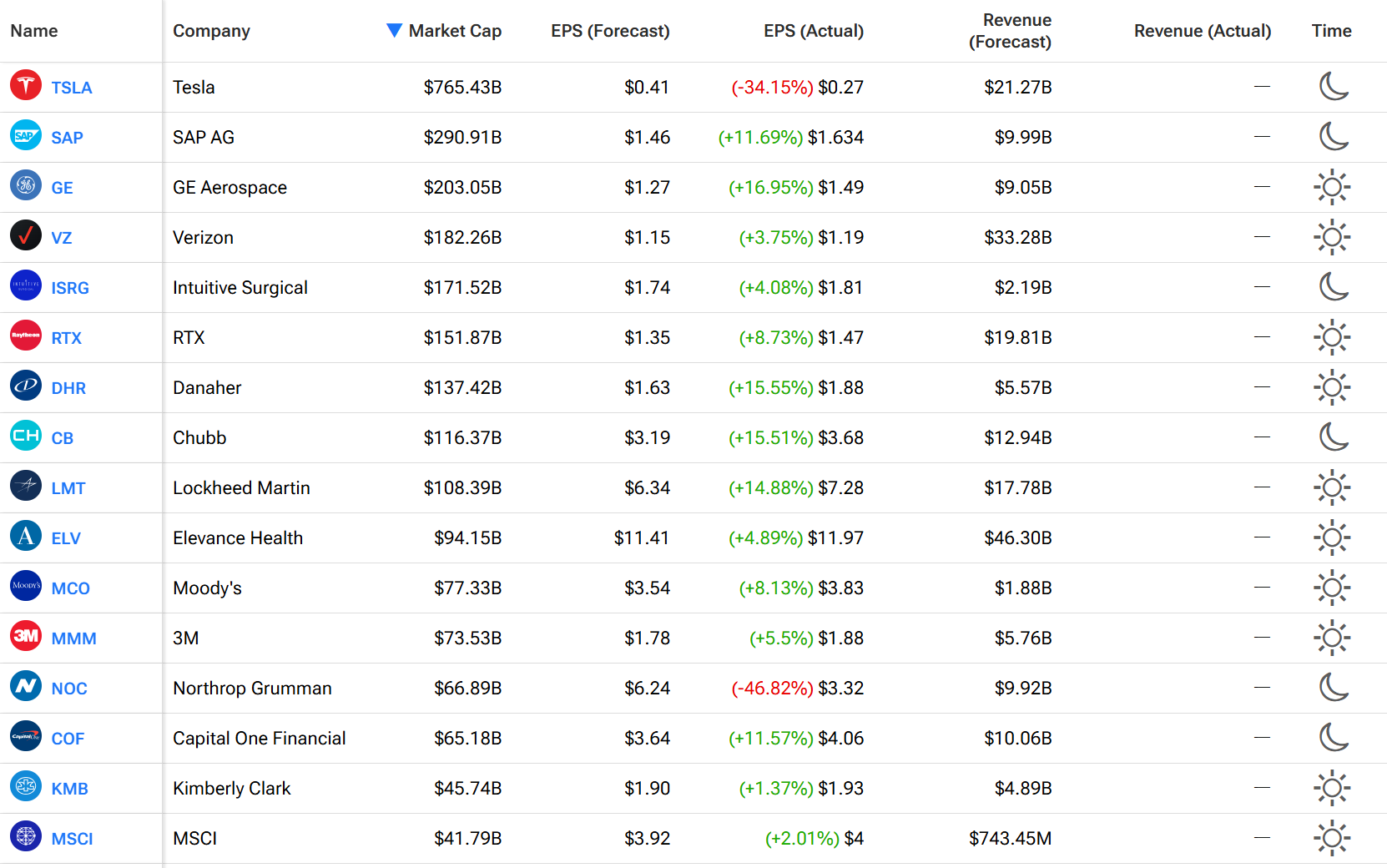Open the SAP ticker link
Screen dimensions: 1387x868
pos(67,138)
